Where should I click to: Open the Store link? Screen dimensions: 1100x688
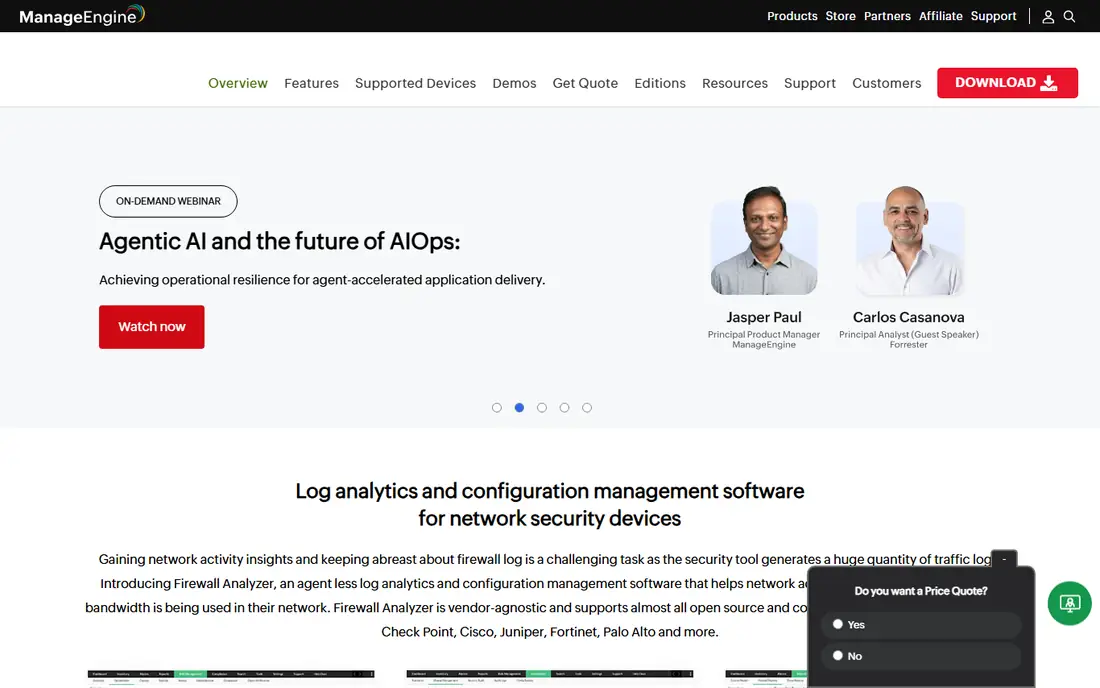pos(840,16)
